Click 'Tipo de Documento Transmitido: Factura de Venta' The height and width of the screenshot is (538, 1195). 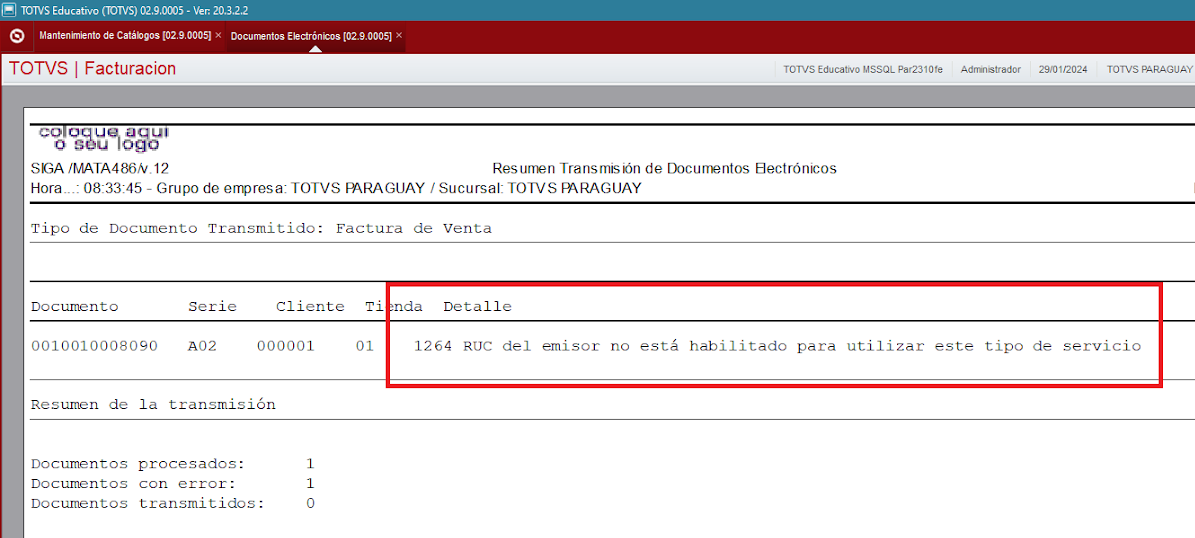tap(261, 229)
